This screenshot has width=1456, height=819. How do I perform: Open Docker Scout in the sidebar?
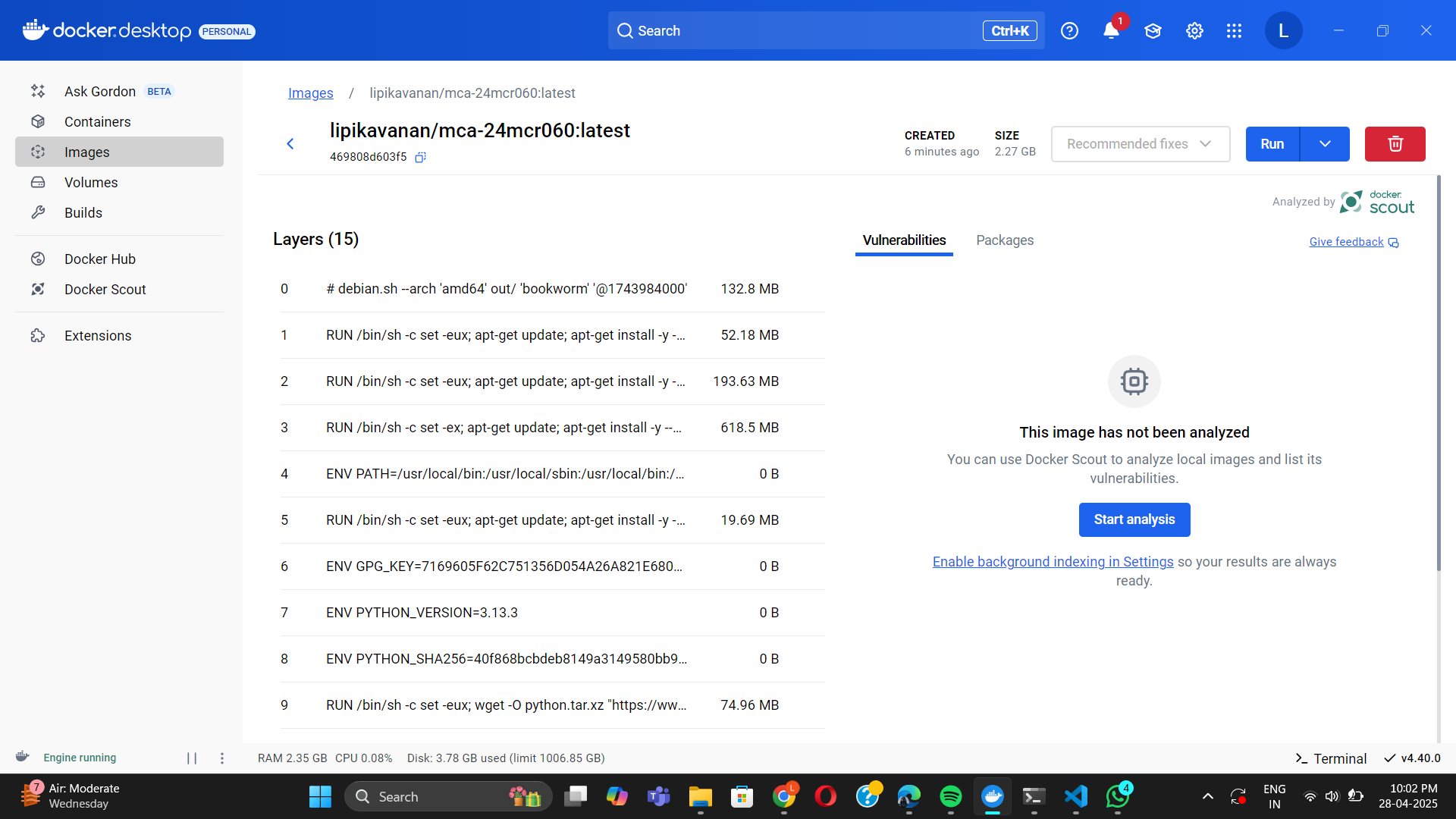[119, 289]
